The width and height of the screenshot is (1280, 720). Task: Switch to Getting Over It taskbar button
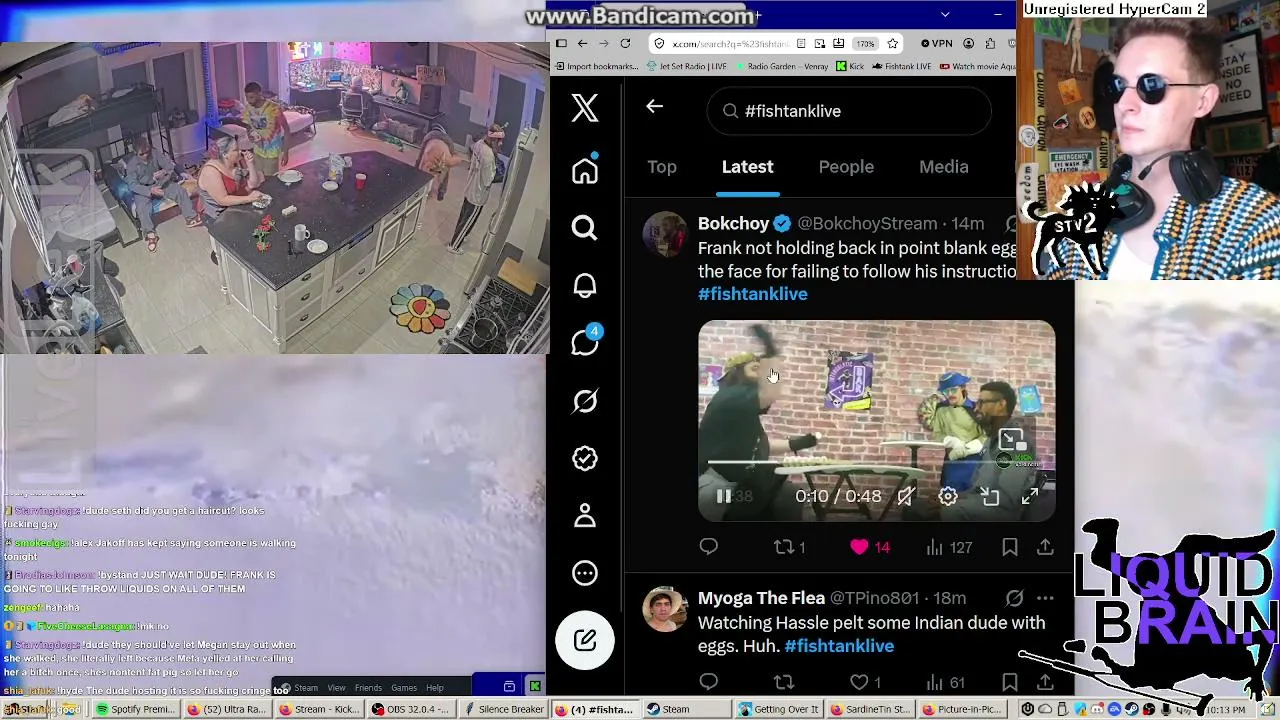coord(778,710)
